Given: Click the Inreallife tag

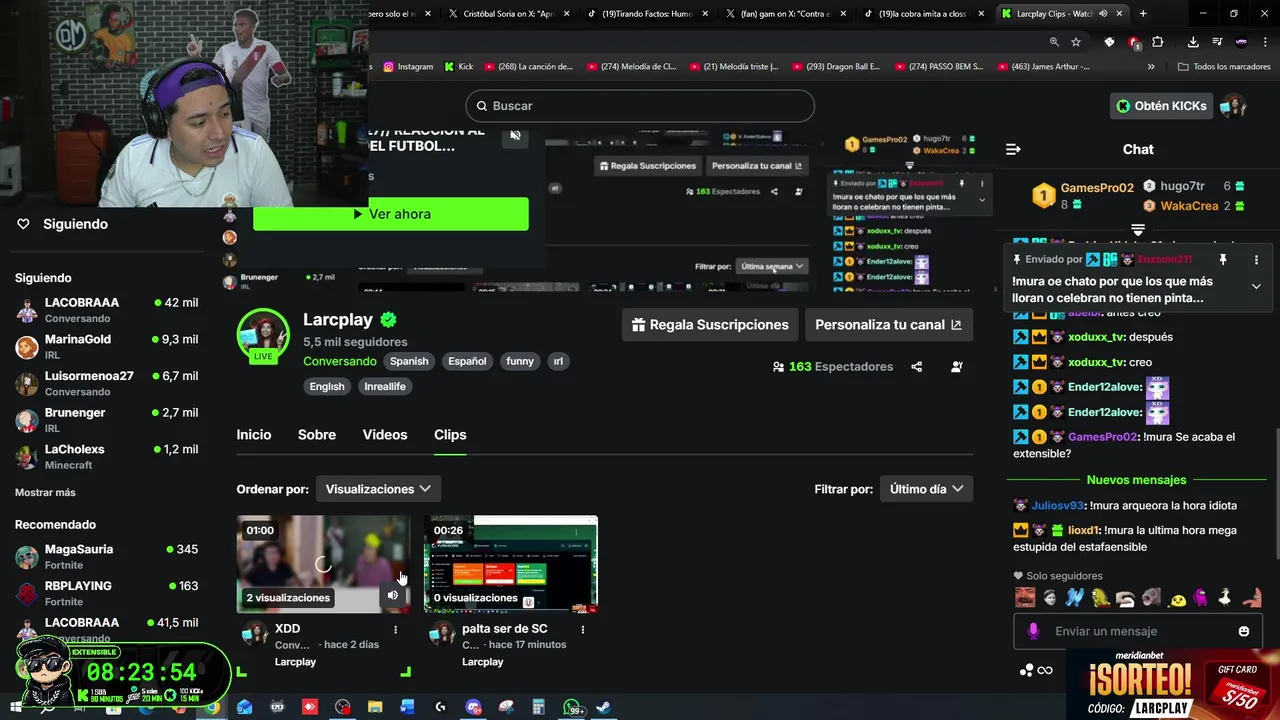Looking at the screenshot, I should pyautogui.click(x=385, y=386).
